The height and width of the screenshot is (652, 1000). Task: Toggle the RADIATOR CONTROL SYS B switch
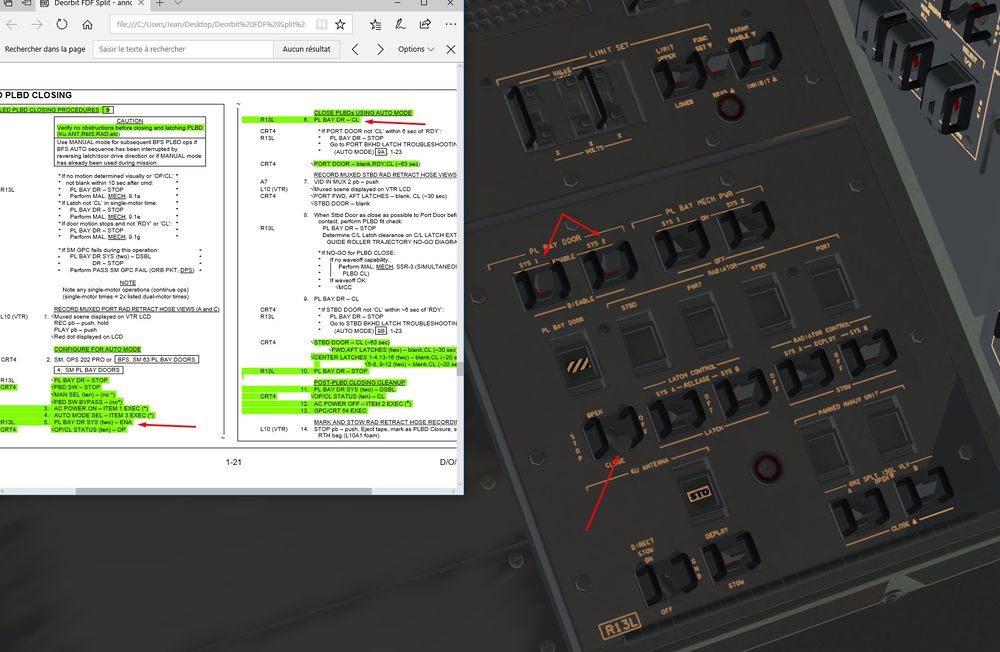point(867,352)
